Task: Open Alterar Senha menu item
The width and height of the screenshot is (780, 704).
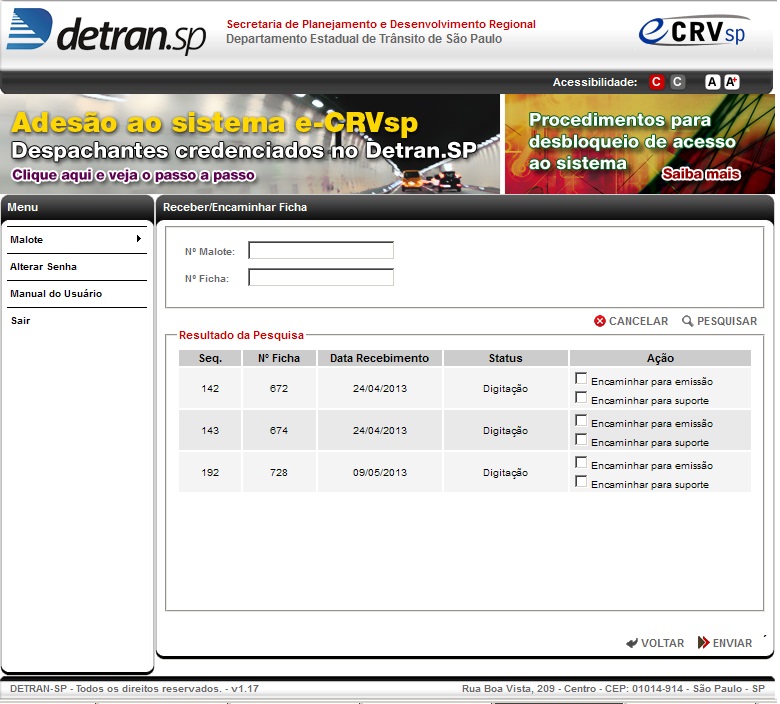Action: click(x=77, y=267)
